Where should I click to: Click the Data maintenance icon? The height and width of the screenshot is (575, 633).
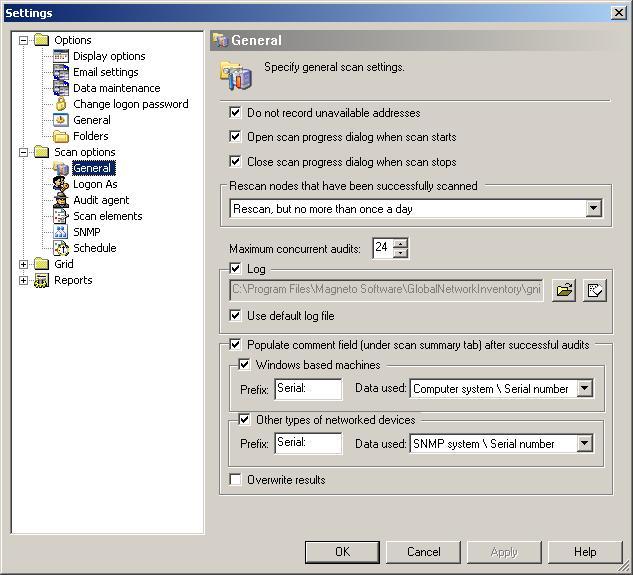pos(61,88)
